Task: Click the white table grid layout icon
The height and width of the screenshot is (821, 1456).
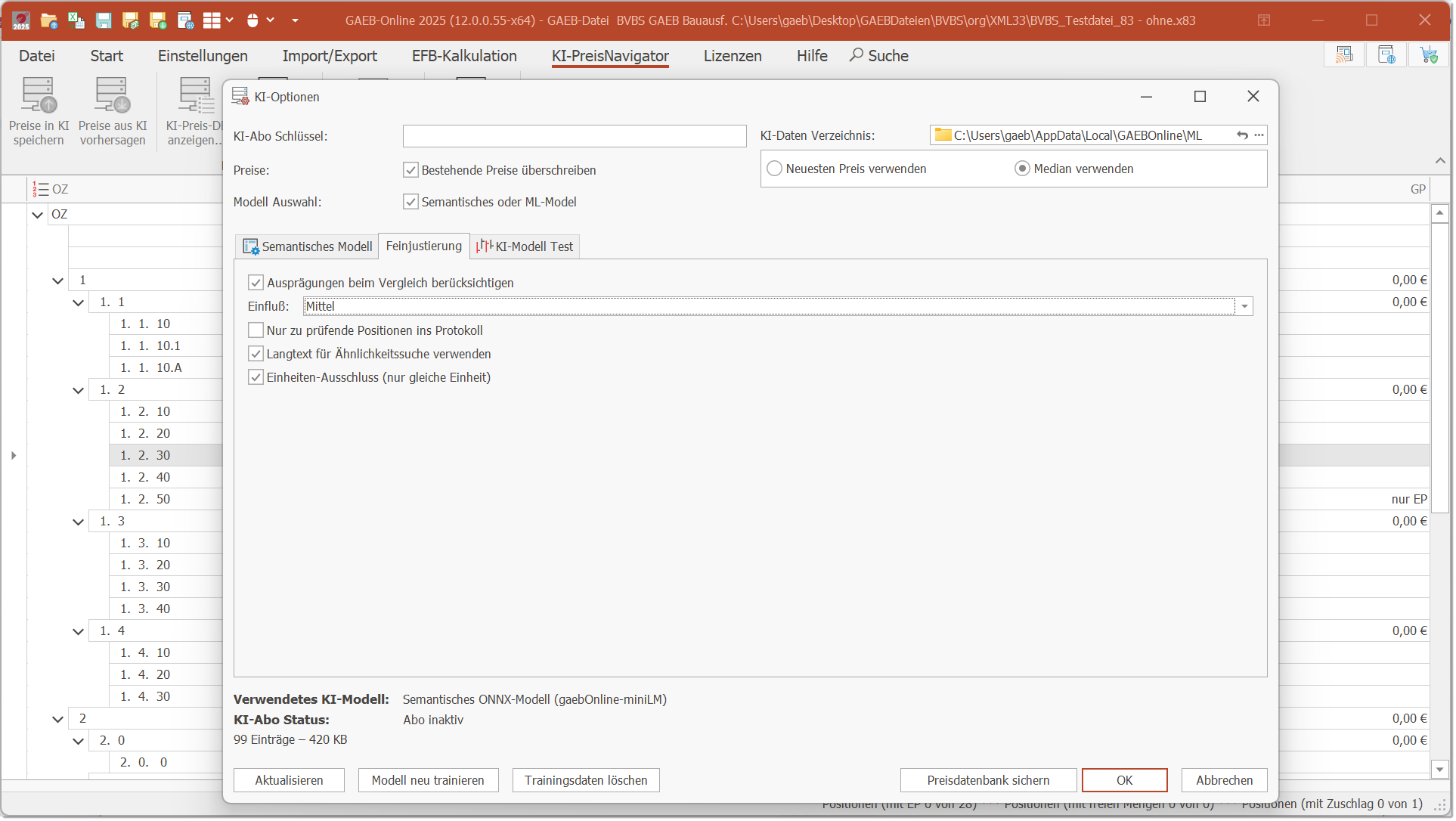Action: 212,20
